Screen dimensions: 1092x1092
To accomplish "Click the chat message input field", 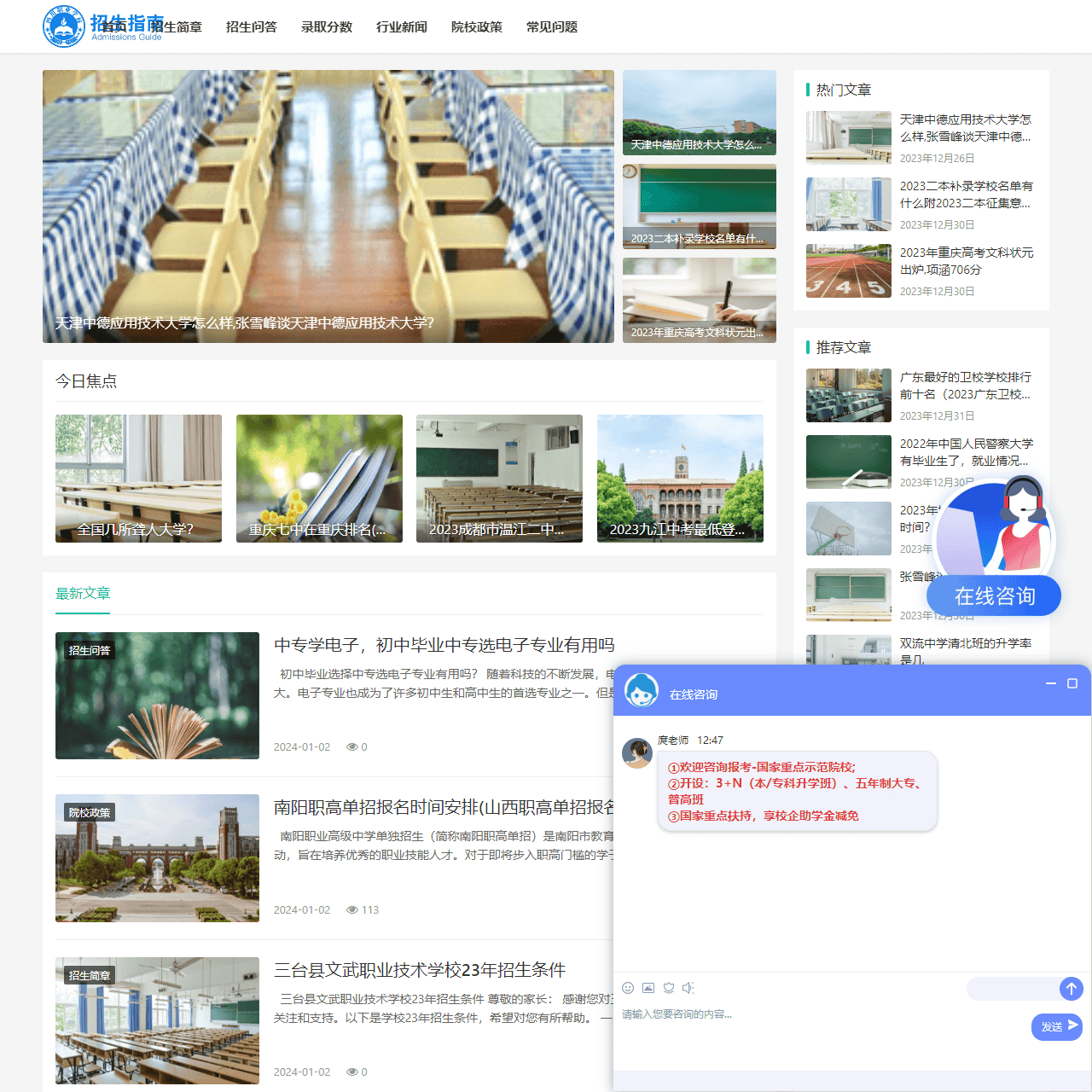I will [x=819, y=1014].
